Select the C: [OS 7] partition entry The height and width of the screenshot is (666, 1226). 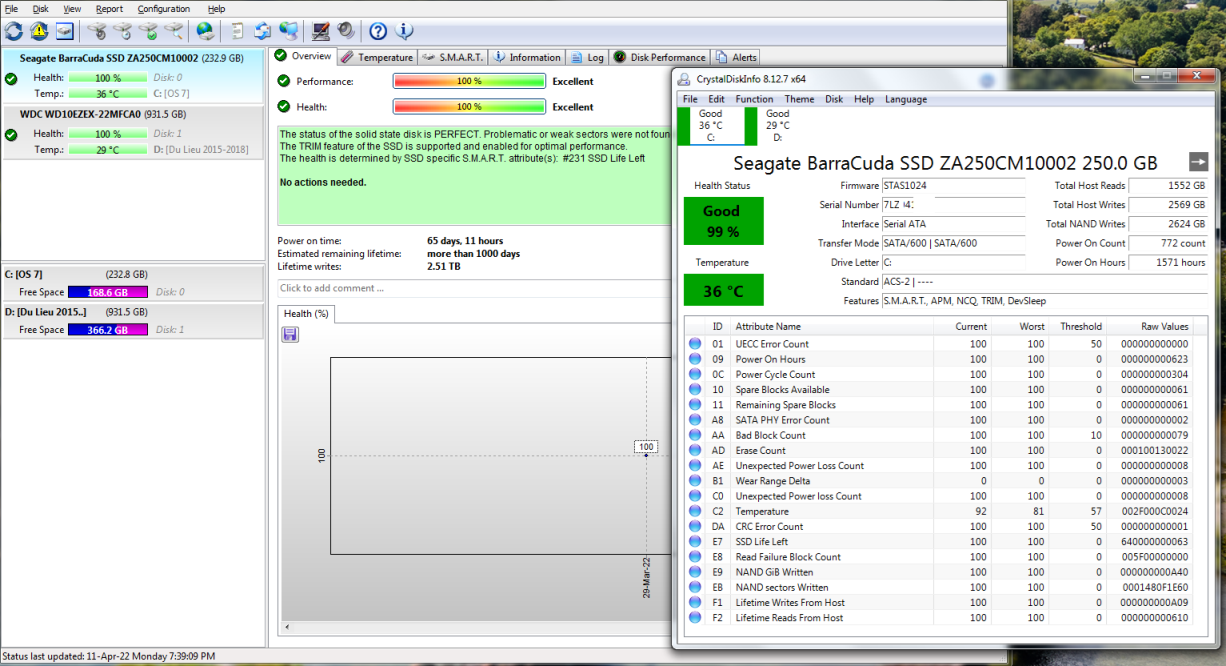point(133,283)
